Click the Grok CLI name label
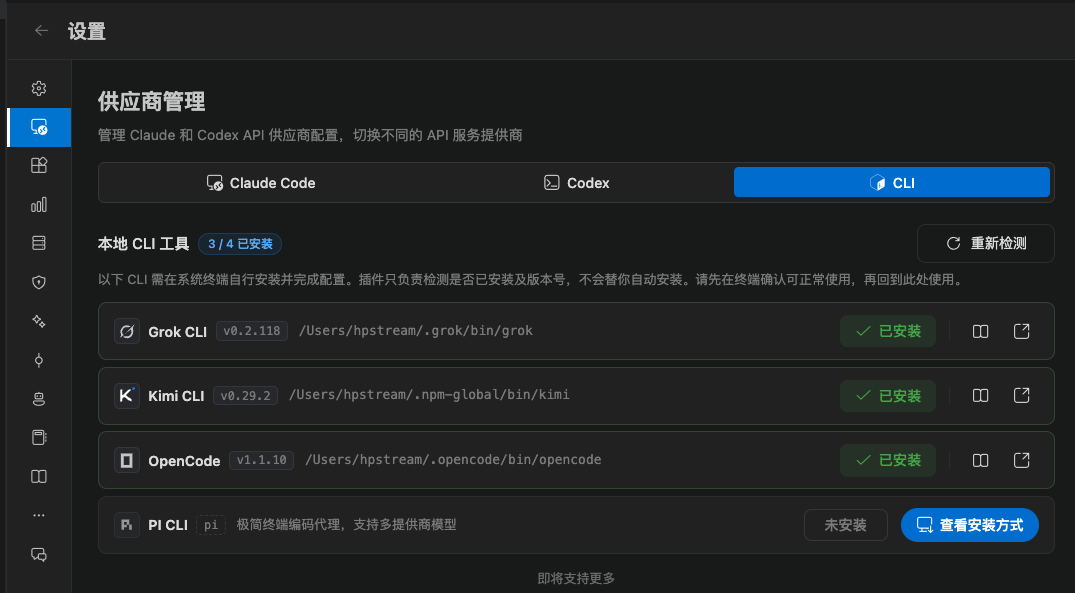Screen dimensions: 1075x593 point(178,332)
